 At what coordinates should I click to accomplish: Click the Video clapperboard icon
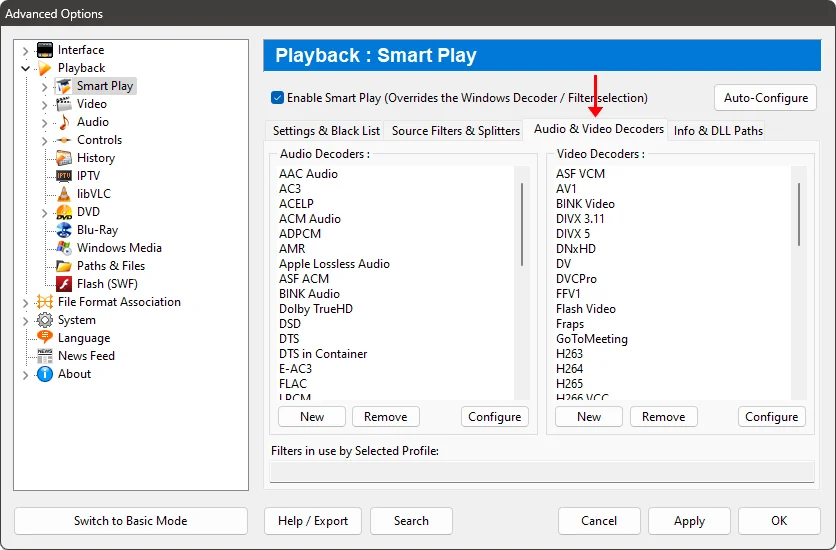point(64,104)
